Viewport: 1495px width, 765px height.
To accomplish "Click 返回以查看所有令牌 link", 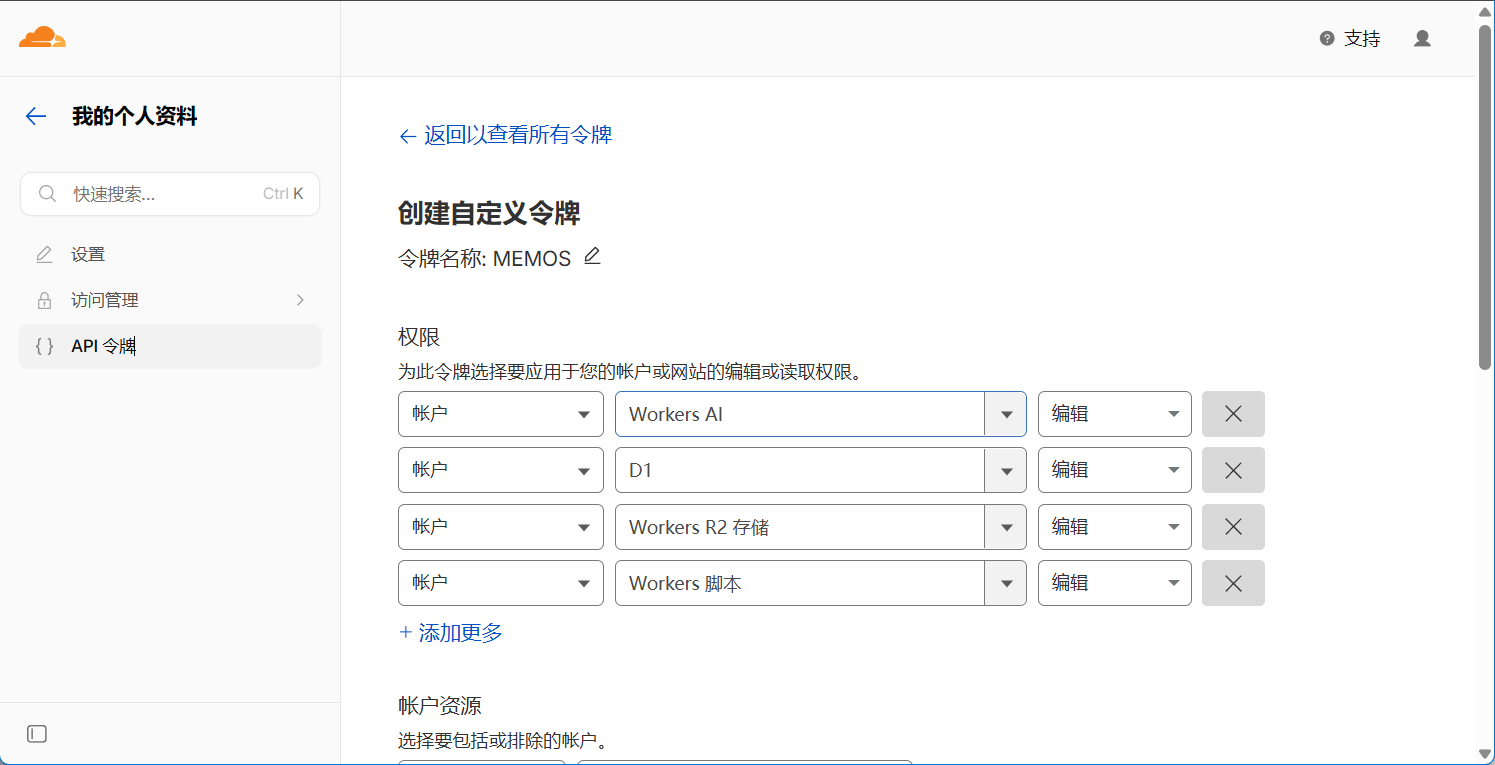I will 506,135.
